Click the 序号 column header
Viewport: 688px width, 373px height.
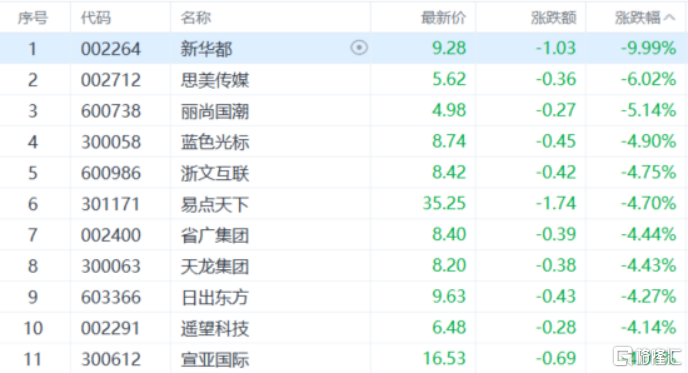(x=32, y=18)
